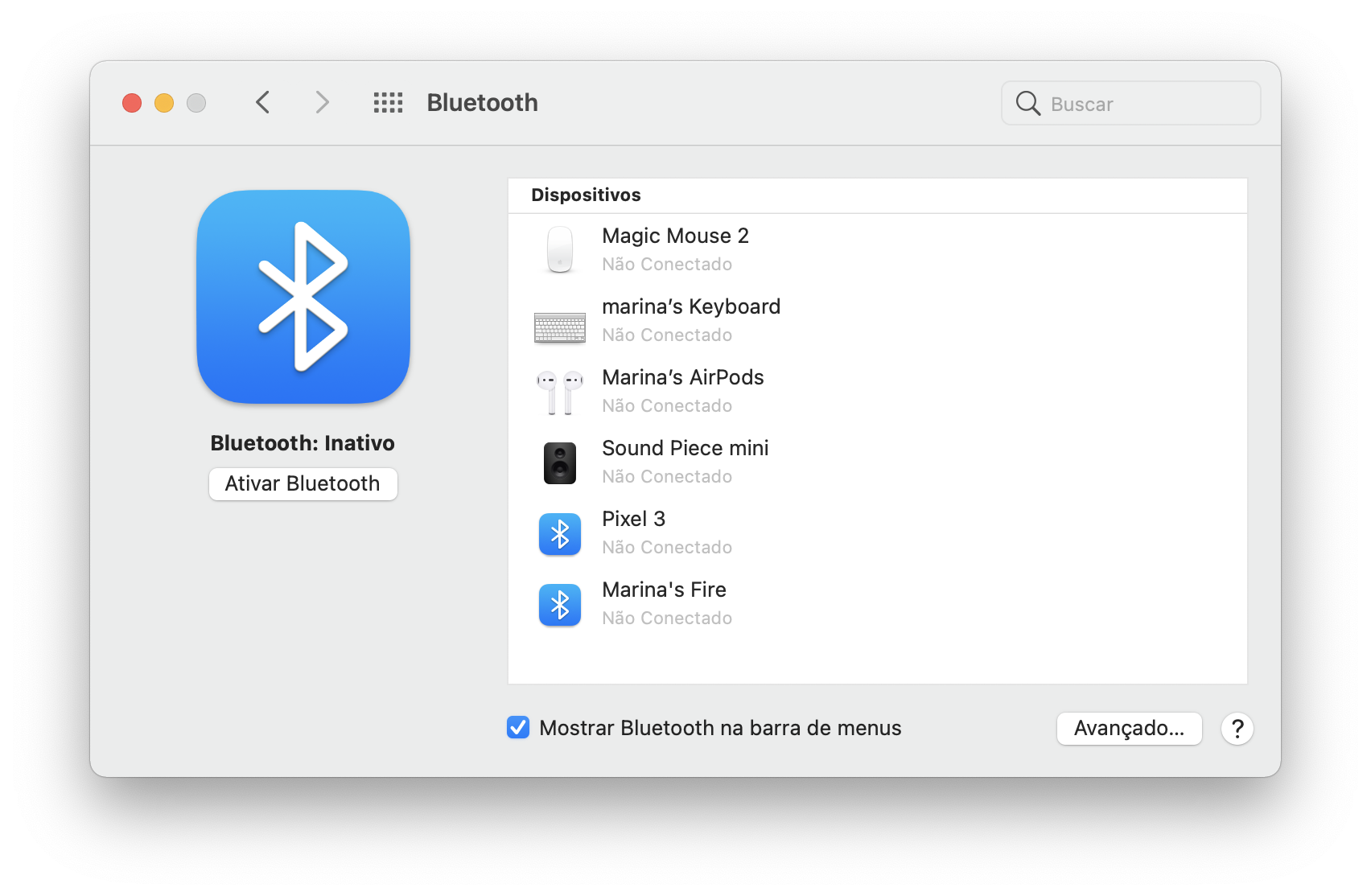Click the magnifying glass search icon

[1027, 103]
